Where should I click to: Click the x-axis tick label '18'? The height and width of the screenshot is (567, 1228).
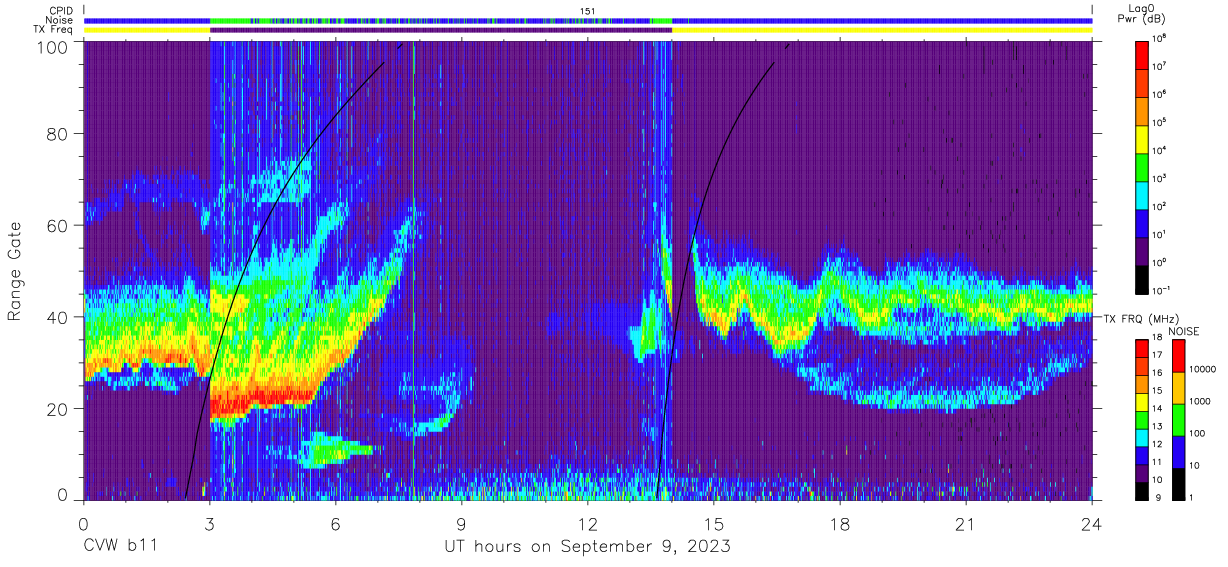pyautogui.click(x=840, y=523)
